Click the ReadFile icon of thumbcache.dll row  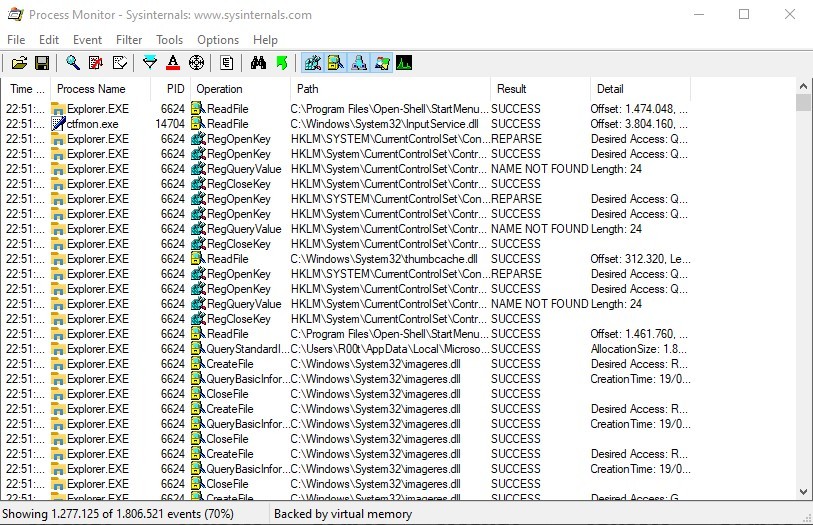[198, 259]
